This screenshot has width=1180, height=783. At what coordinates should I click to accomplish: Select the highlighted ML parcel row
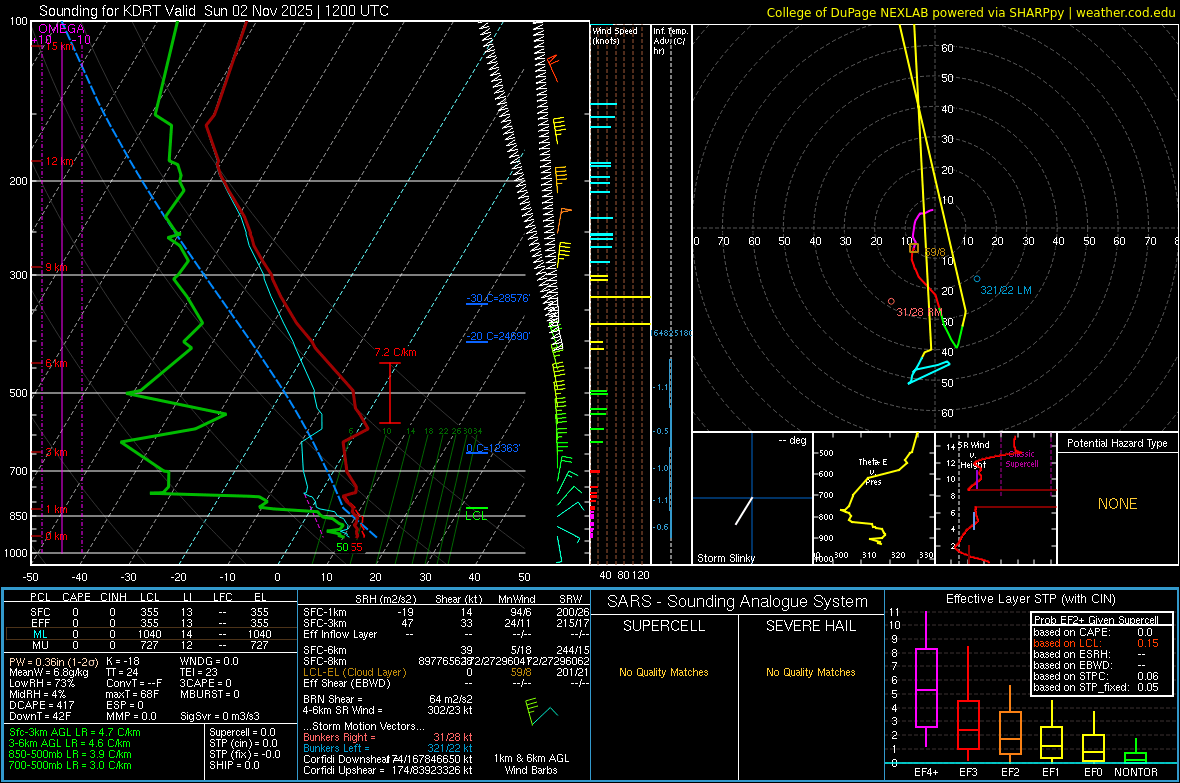coord(150,634)
